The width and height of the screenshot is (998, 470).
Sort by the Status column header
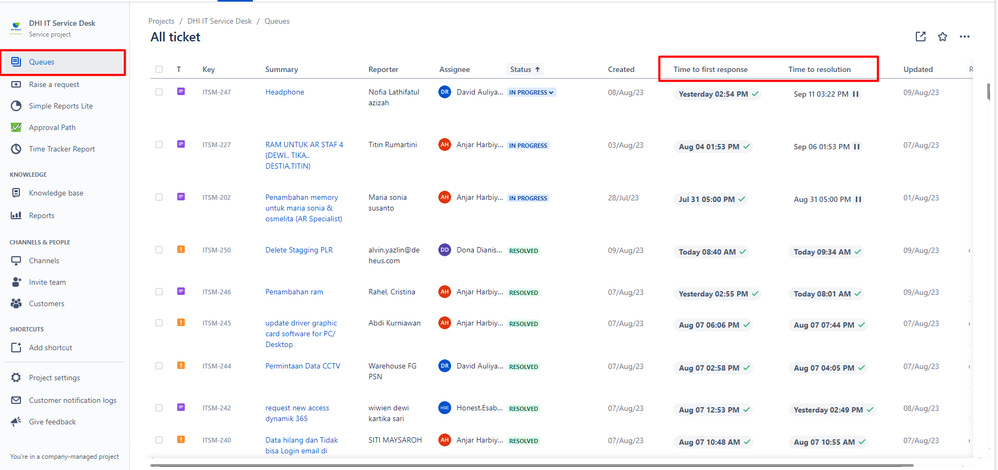coord(525,69)
